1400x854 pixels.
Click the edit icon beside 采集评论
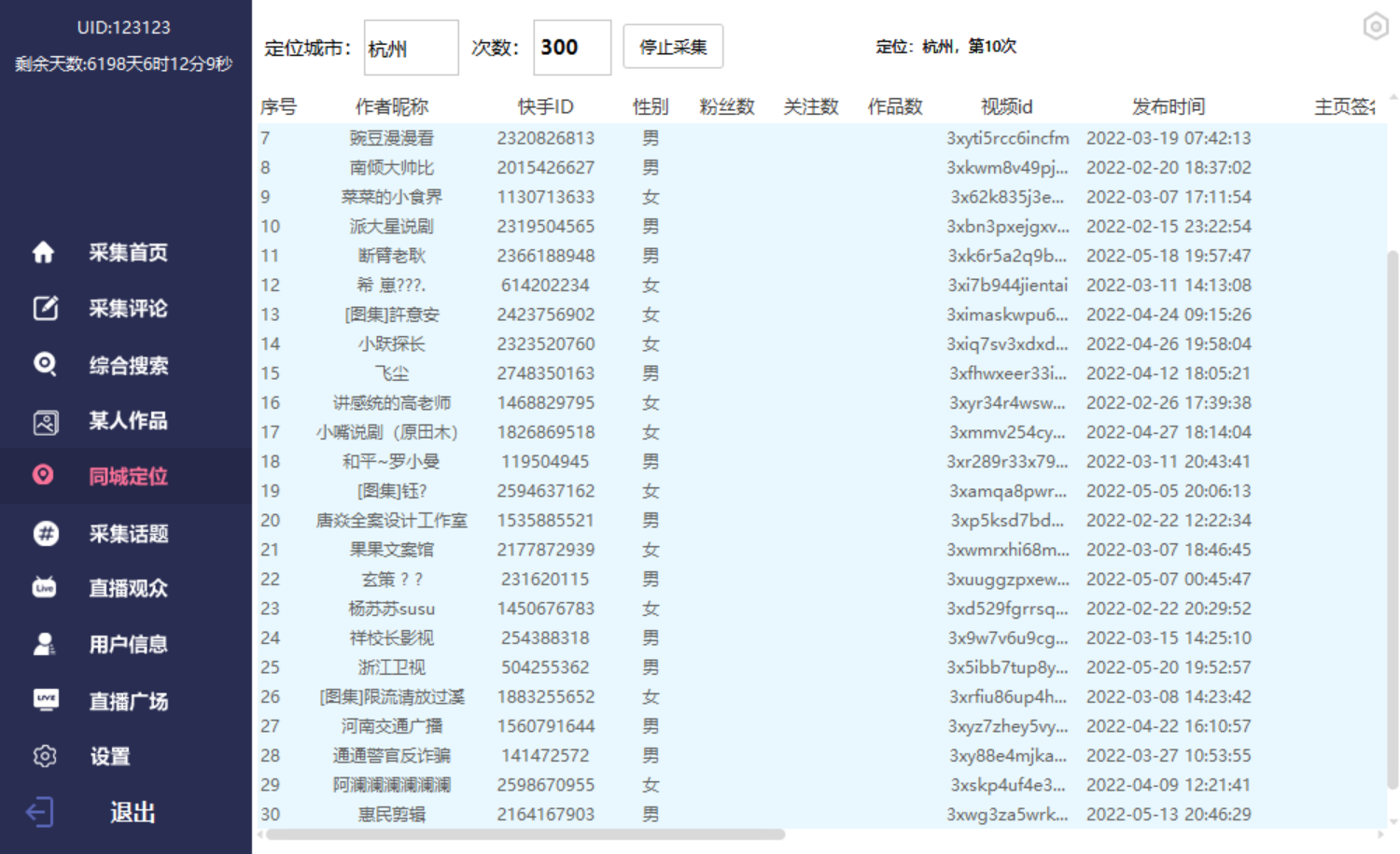(x=45, y=308)
